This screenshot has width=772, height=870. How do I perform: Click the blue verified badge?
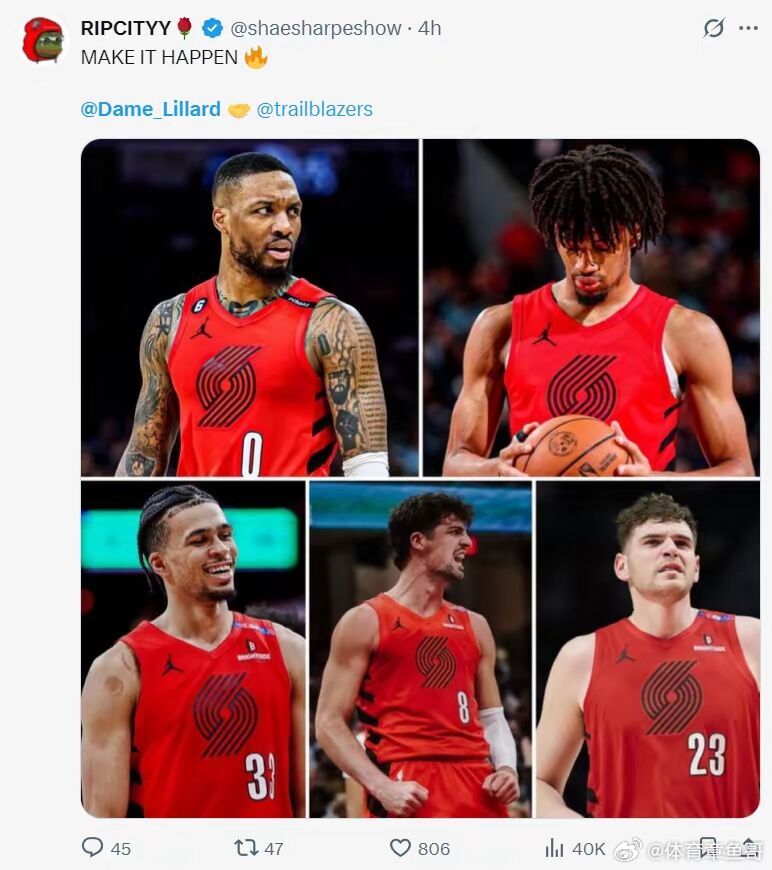(212, 28)
